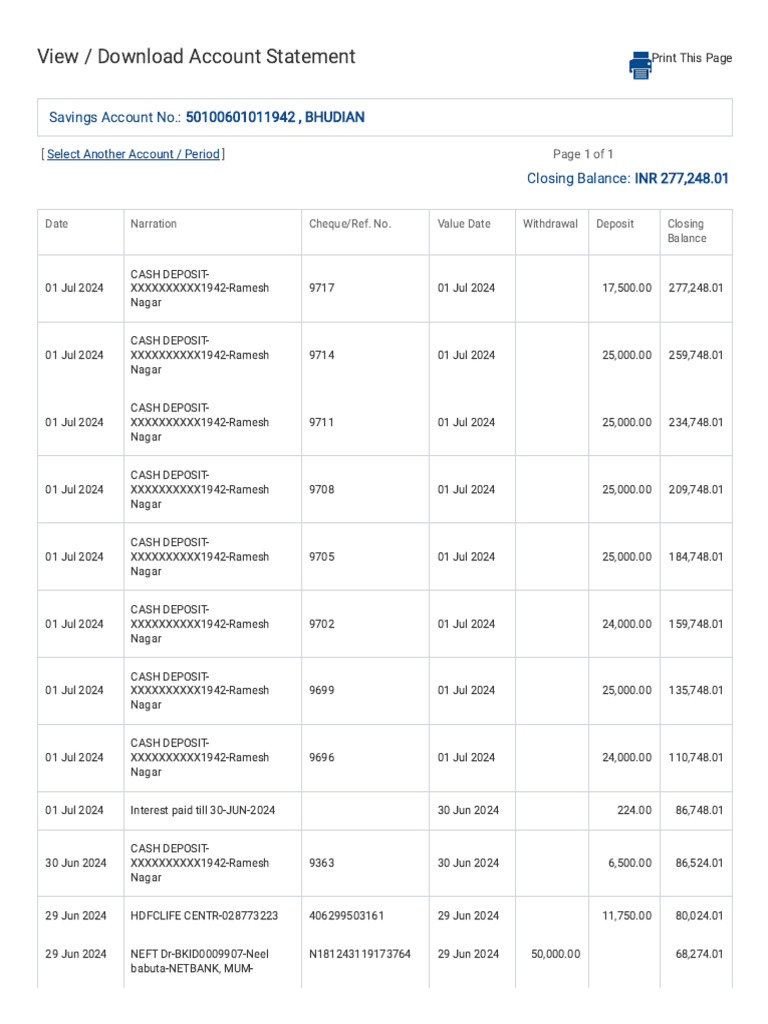Click reference number N181243119173764
Image resolution: width=768 pixels, height=1024 pixels.
(360, 954)
